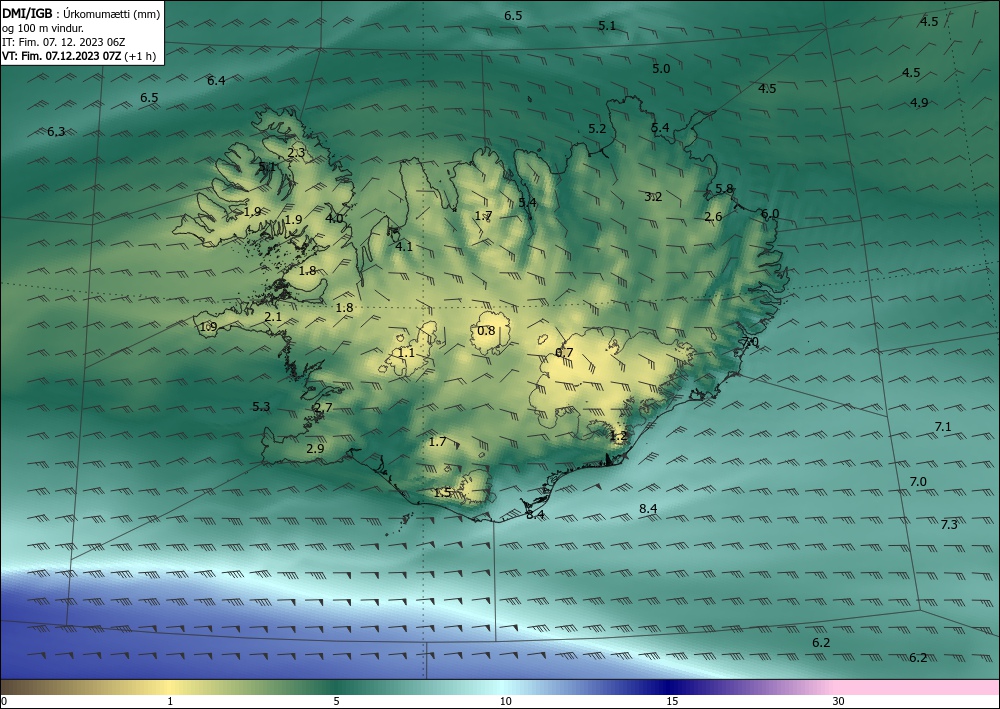This screenshot has height=709, width=1000.
Task: Click the 4.0 value label
Action: tap(334, 218)
